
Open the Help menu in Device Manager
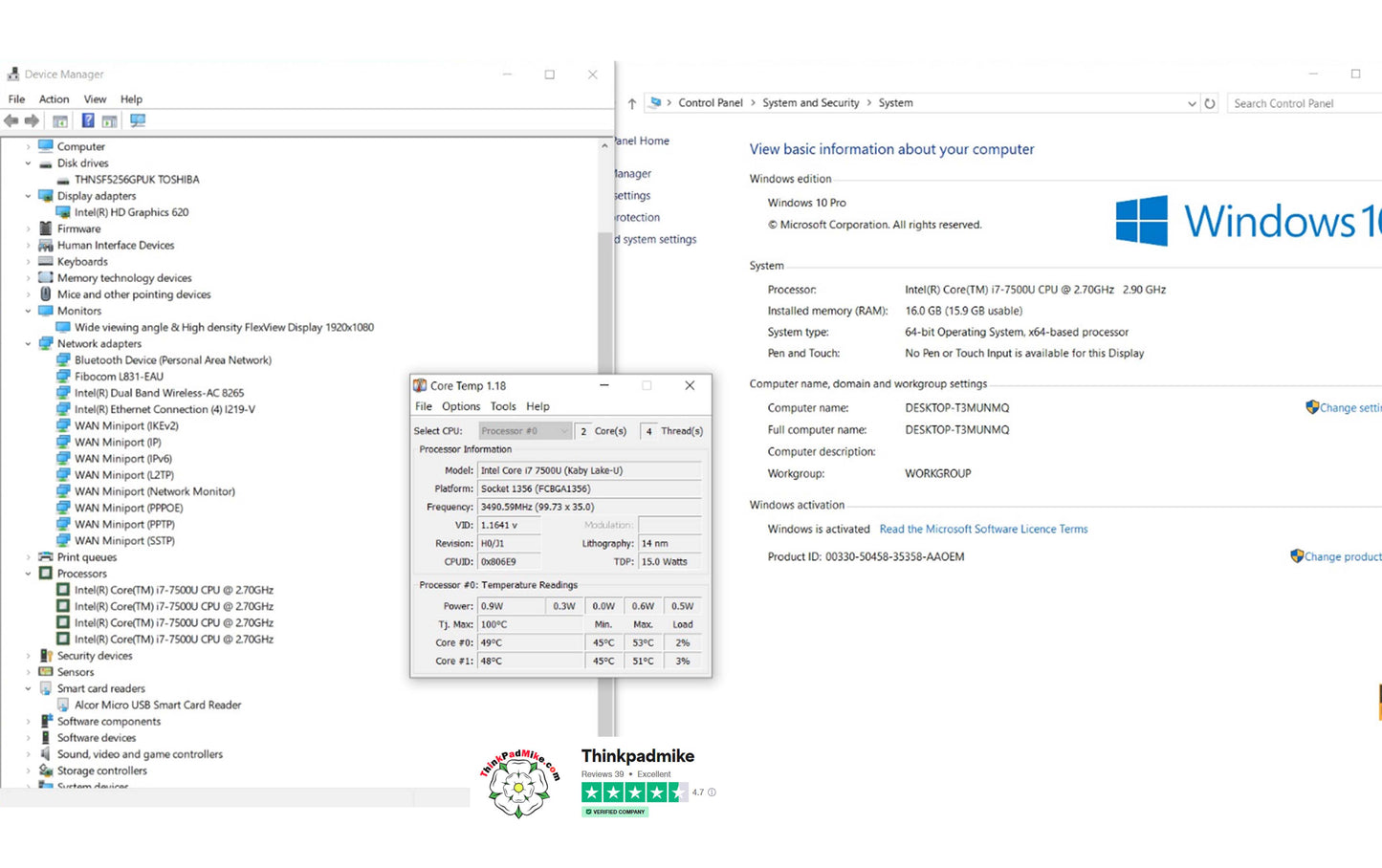pyautogui.click(x=131, y=99)
